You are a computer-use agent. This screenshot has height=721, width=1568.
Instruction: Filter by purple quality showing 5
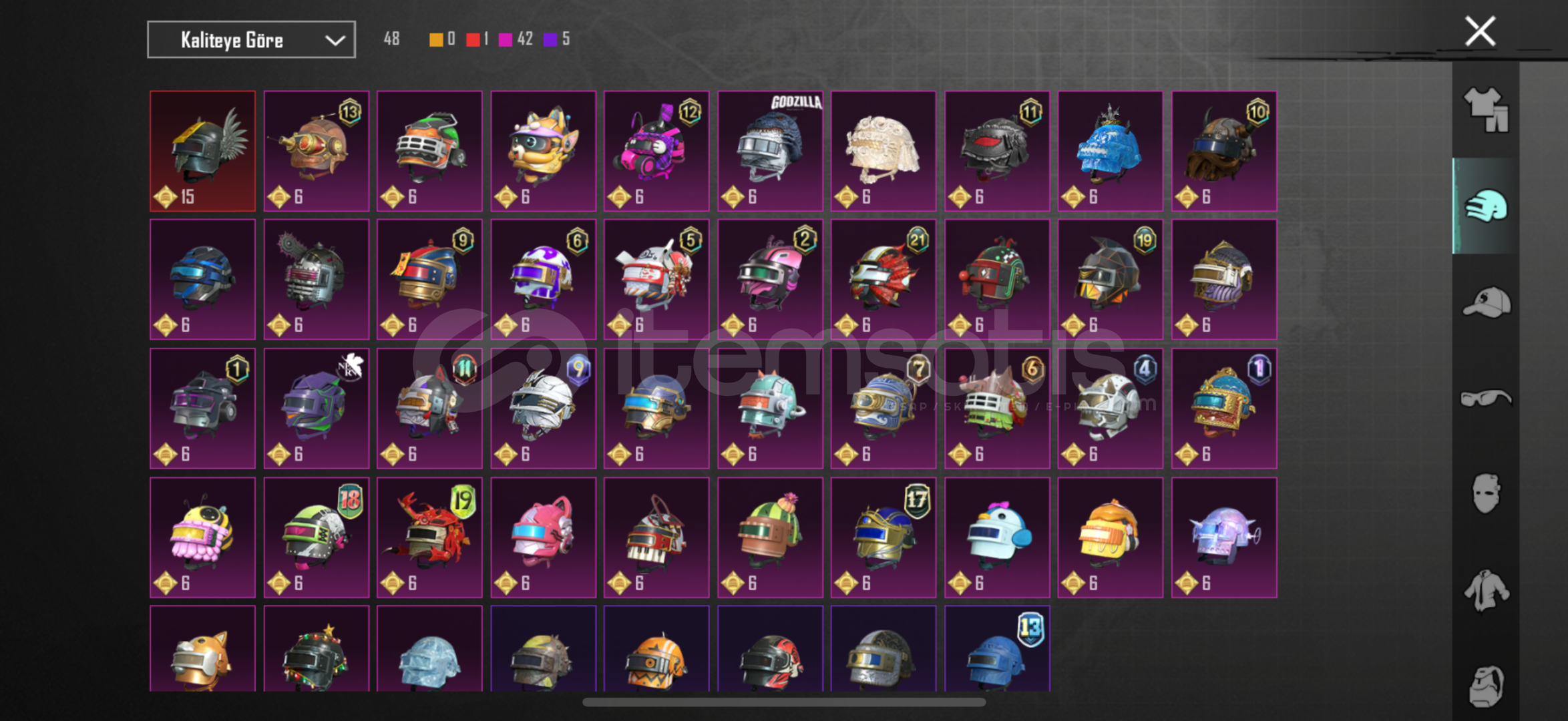click(x=557, y=39)
